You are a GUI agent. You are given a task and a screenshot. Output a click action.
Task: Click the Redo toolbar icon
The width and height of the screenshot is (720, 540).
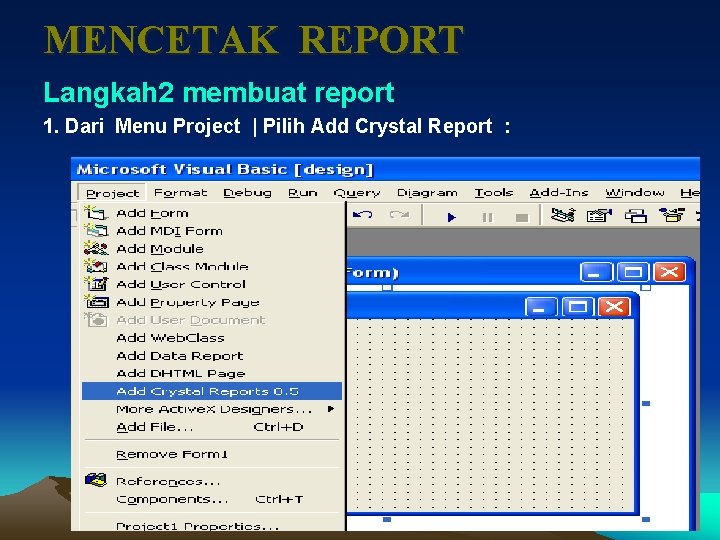pos(399,215)
